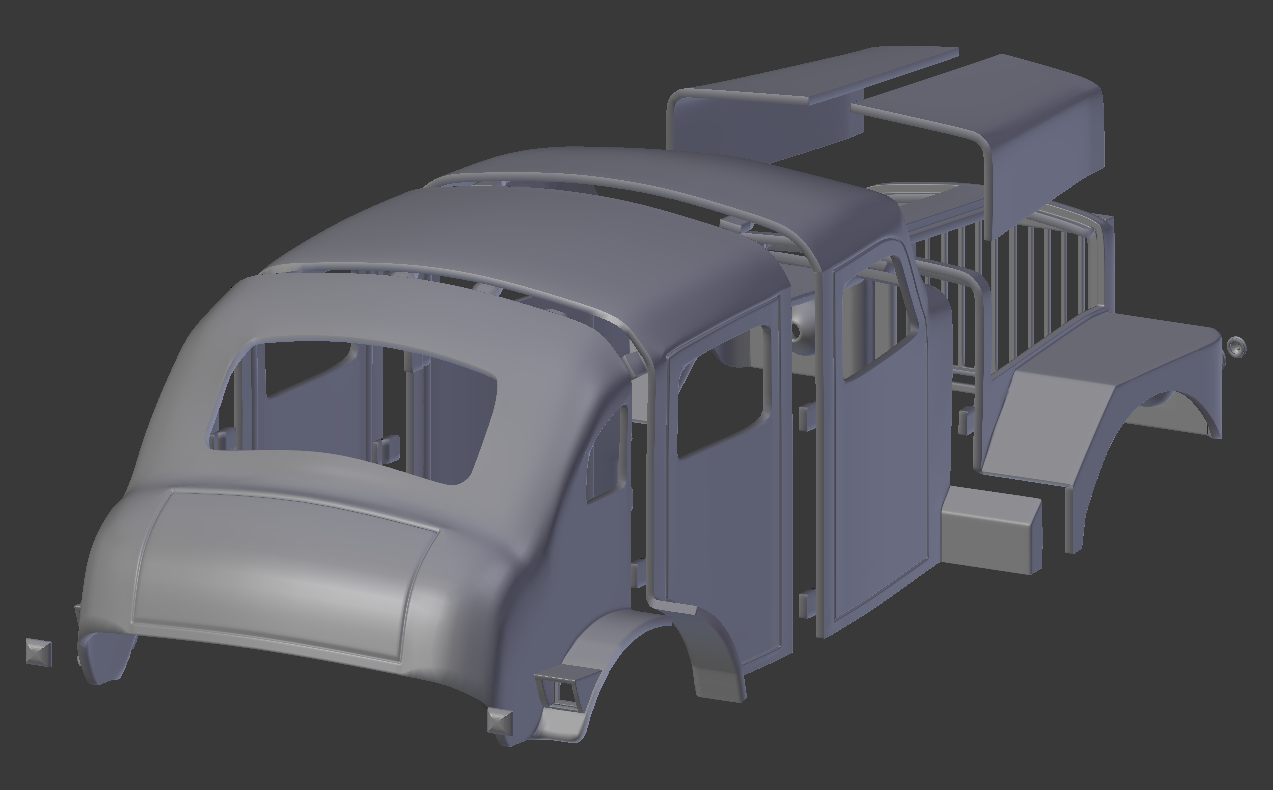The width and height of the screenshot is (1273, 790).
Task: Click the cylindrical fitting near the door top
Action: click(800, 330)
